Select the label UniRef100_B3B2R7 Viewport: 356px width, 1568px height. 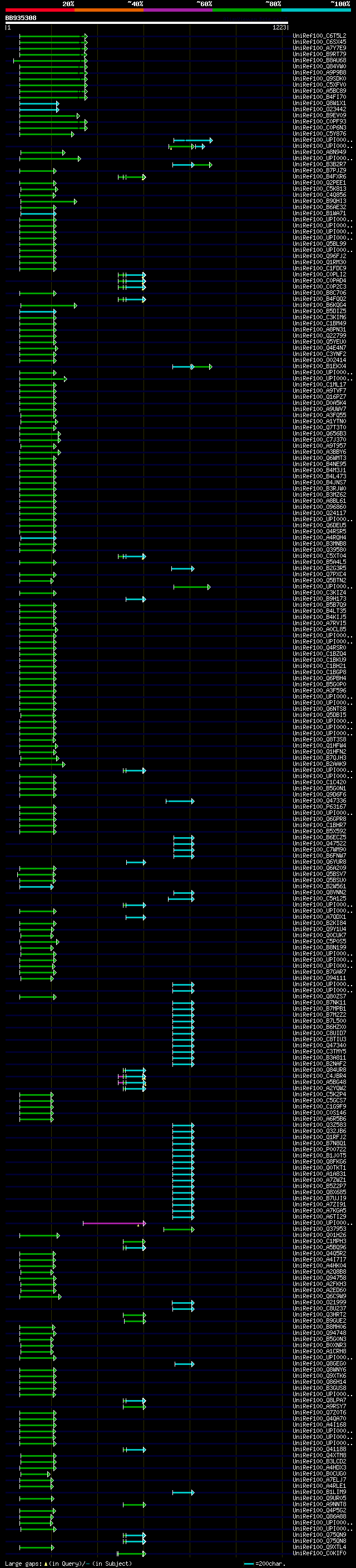(x=319, y=164)
